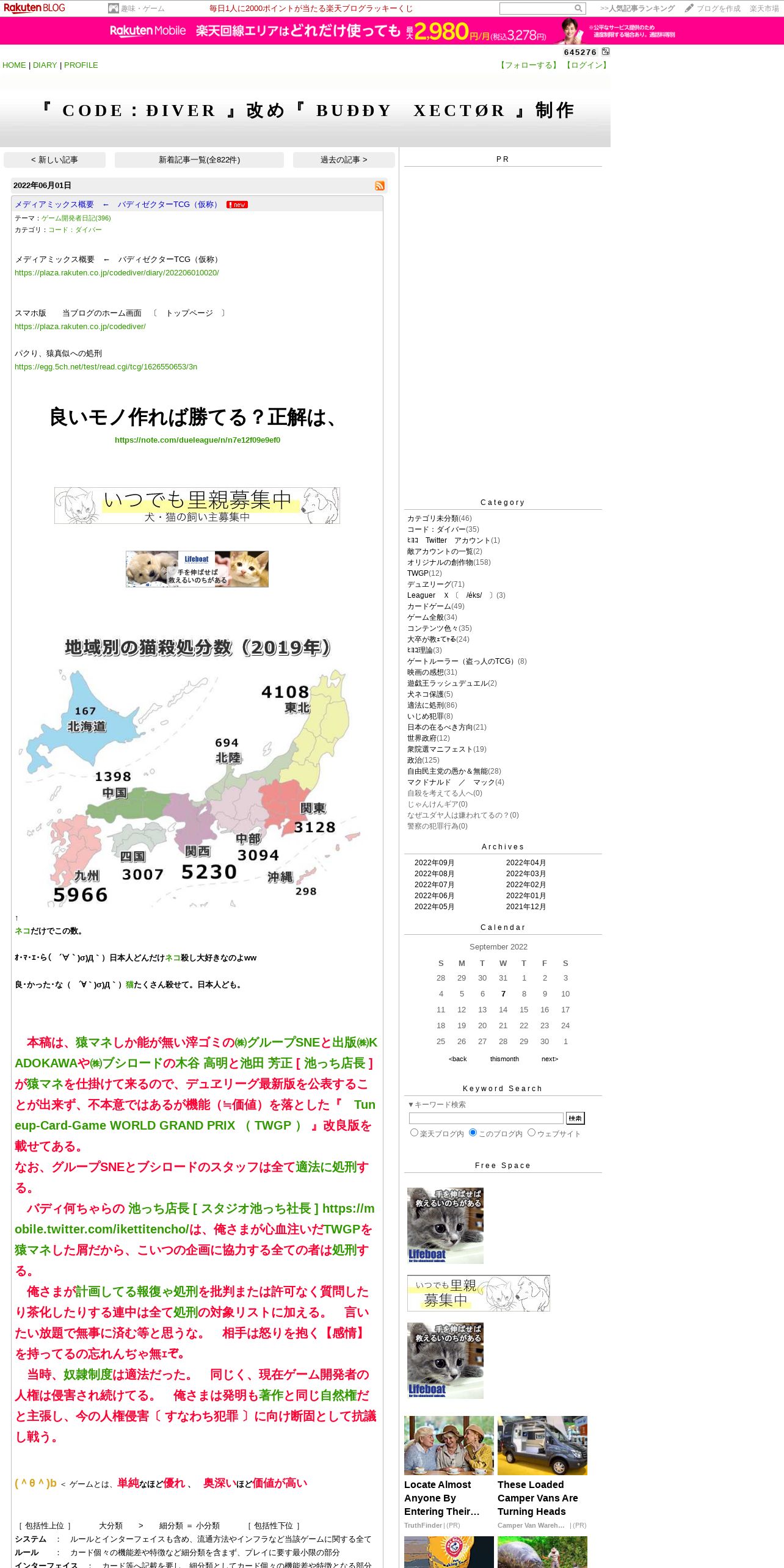Go to next> month in calendar
The image size is (784, 1568).
(x=550, y=1059)
